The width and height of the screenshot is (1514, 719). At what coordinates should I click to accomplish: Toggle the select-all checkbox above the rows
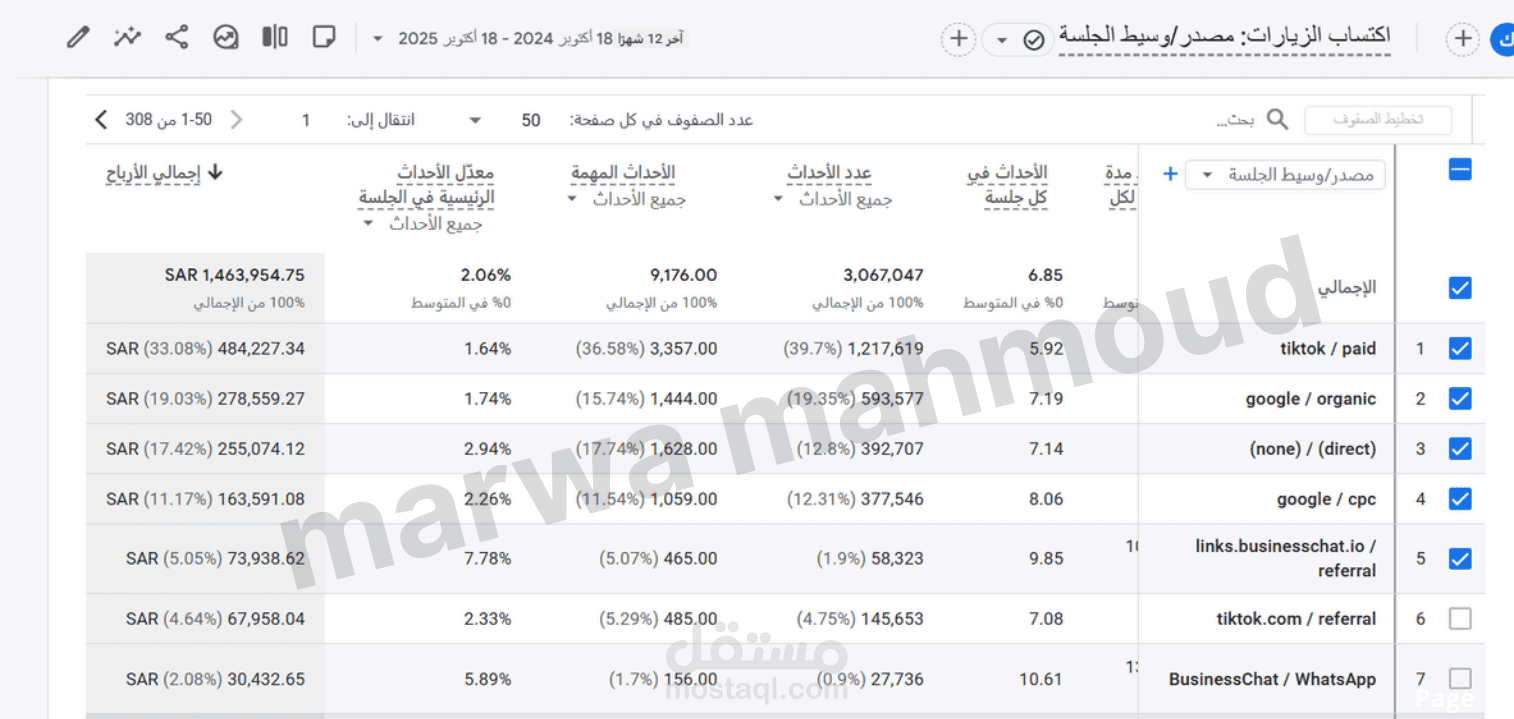pyautogui.click(x=1460, y=167)
